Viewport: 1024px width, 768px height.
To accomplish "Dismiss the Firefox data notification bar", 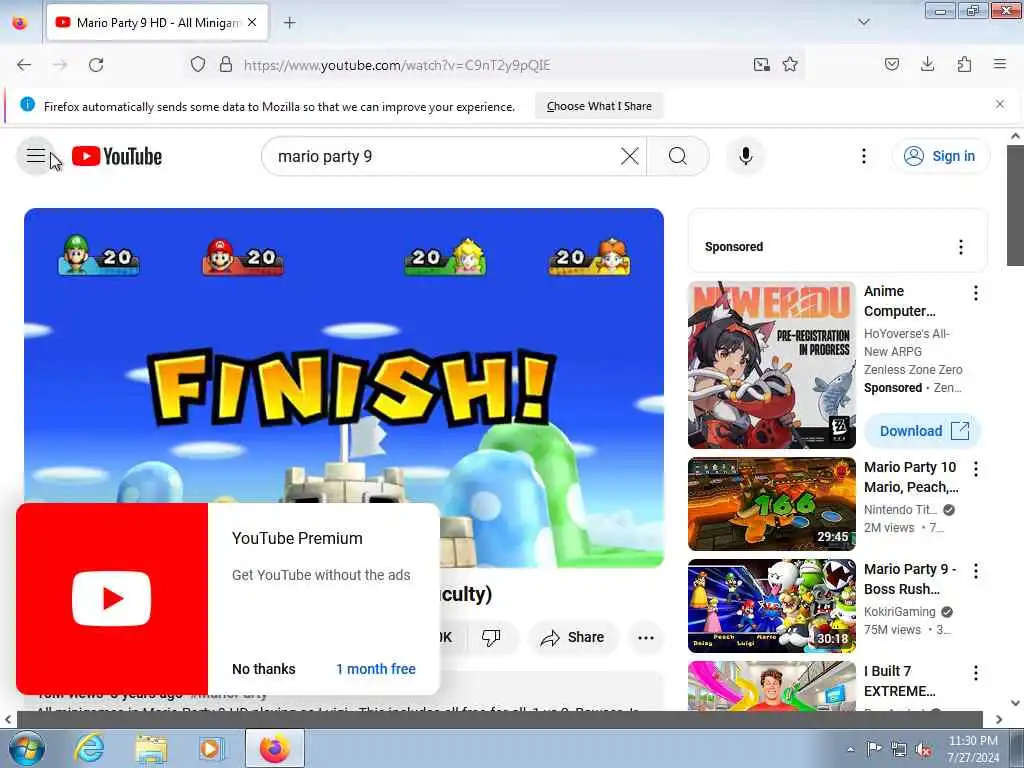I will [999, 104].
